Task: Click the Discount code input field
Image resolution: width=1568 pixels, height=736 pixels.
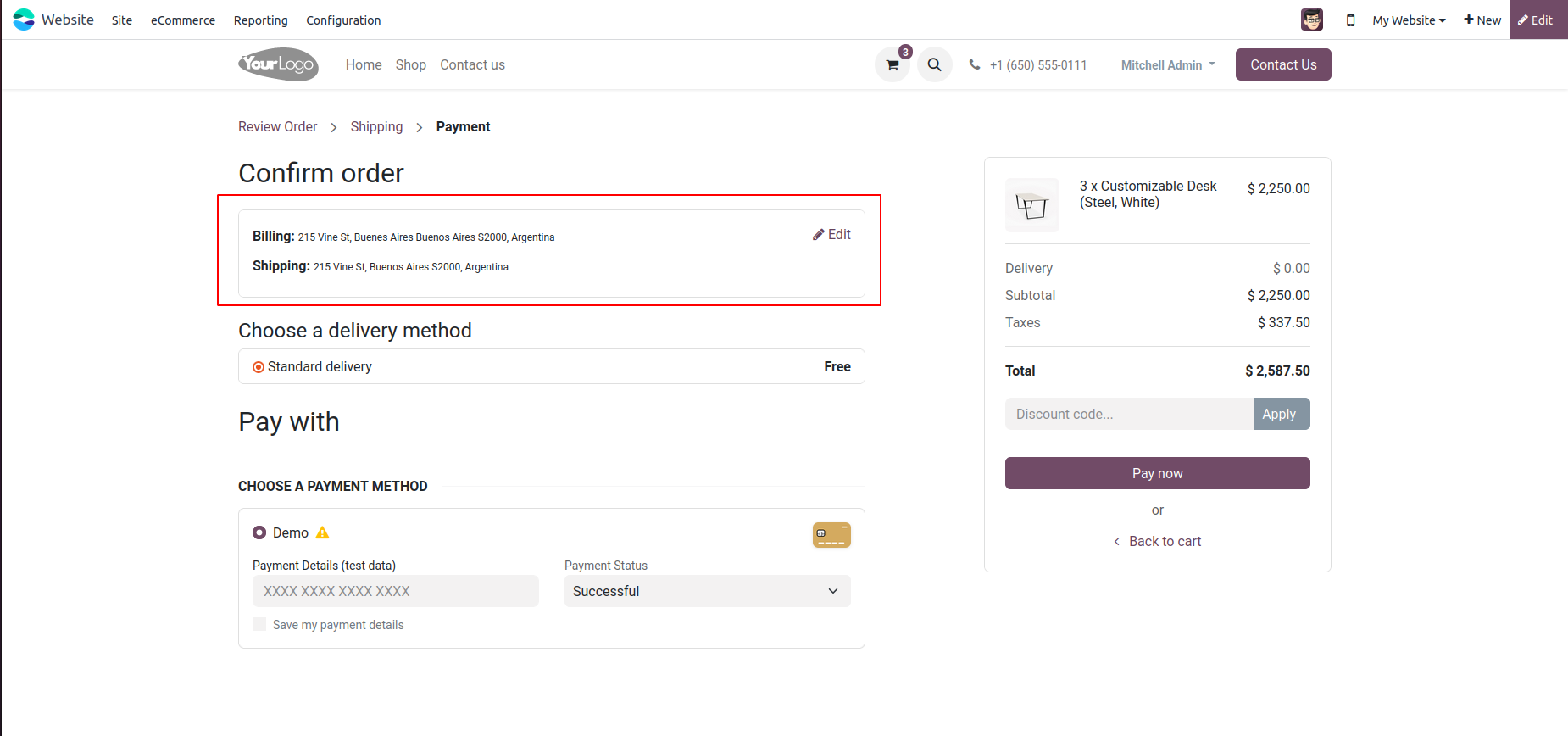Action: pyautogui.click(x=1129, y=414)
